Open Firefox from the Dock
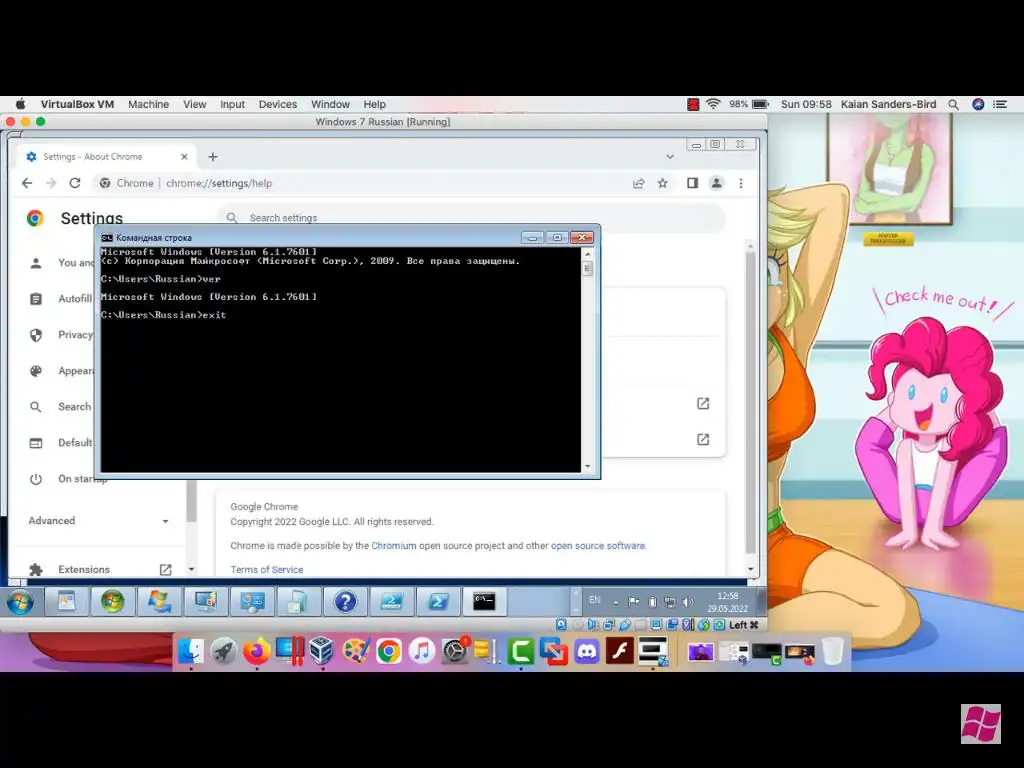This screenshot has height=768, width=1024. point(257,651)
